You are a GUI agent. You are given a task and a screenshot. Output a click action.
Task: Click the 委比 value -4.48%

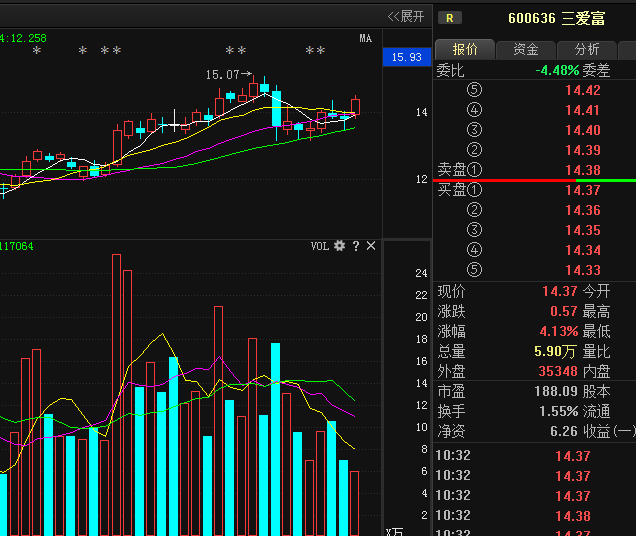click(x=557, y=70)
